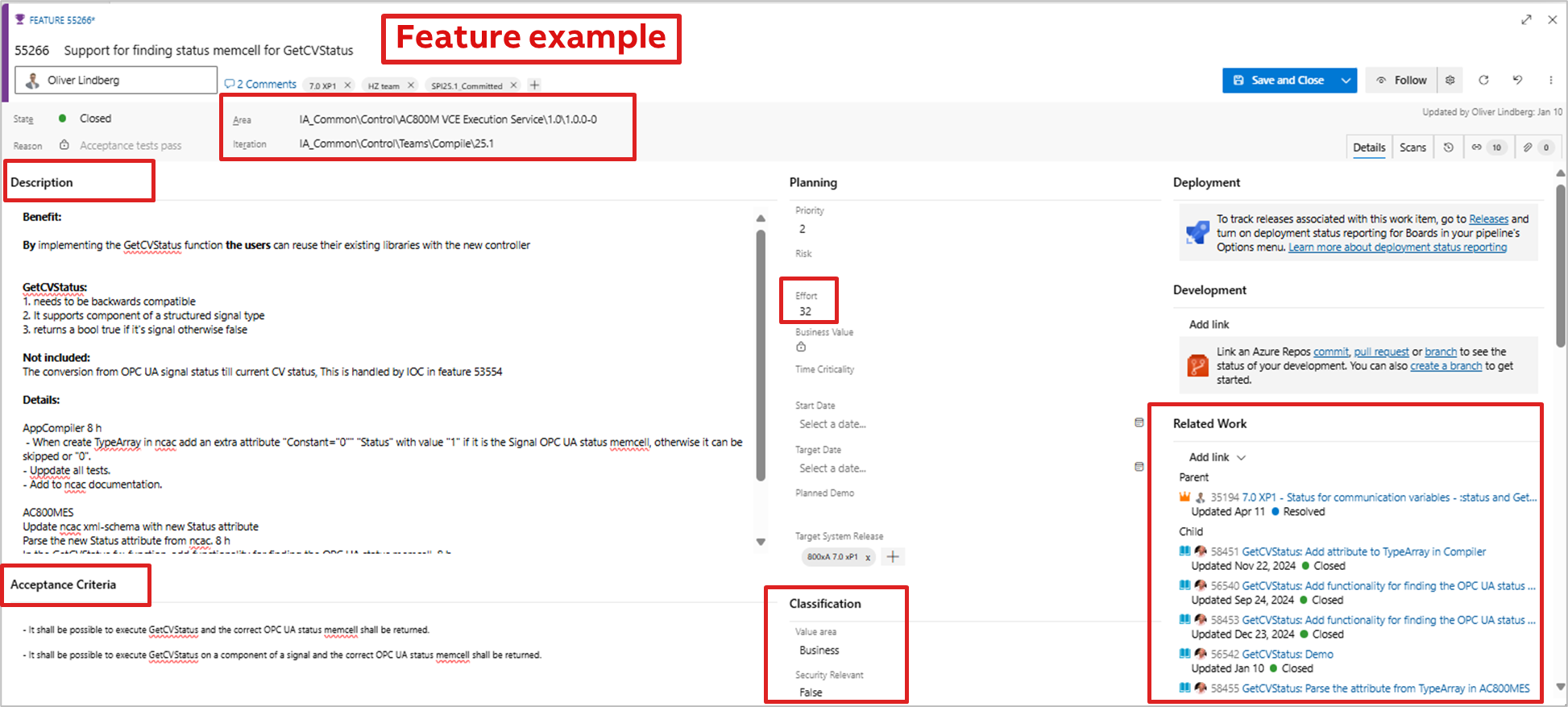Open follow notification settings gear
Viewport: 1568px width, 707px height.
1450,81
